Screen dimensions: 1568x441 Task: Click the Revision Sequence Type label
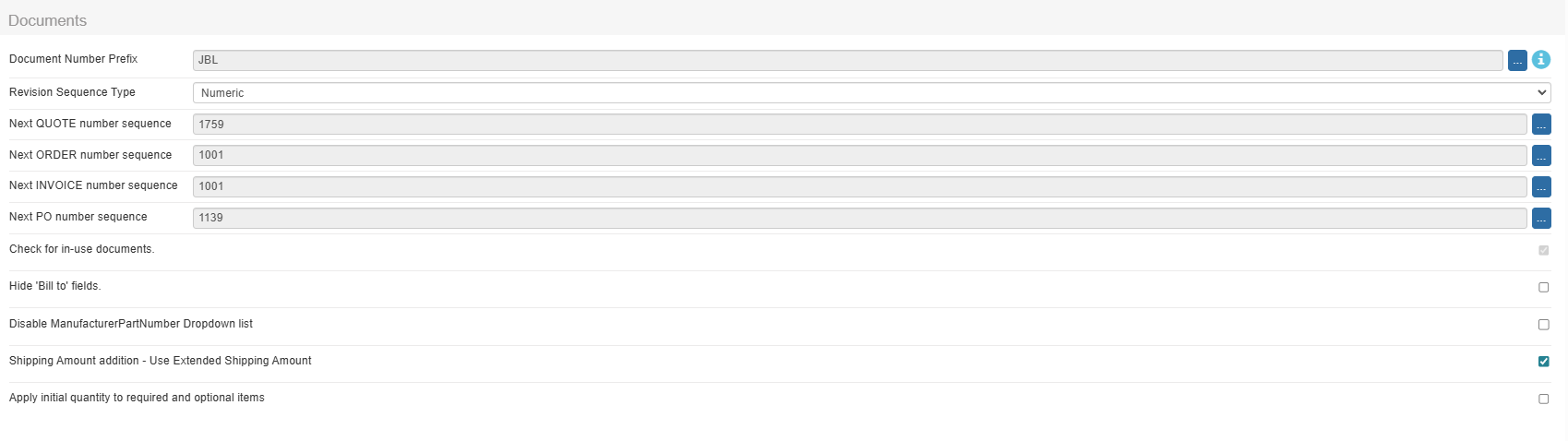pyautogui.click(x=72, y=92)
